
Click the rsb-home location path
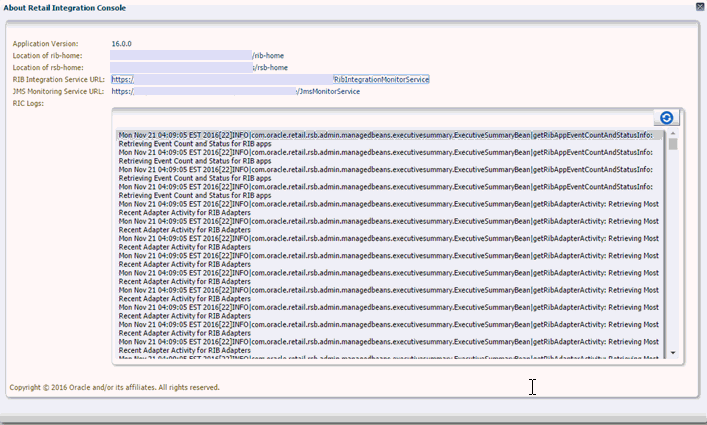pos(199,67)
